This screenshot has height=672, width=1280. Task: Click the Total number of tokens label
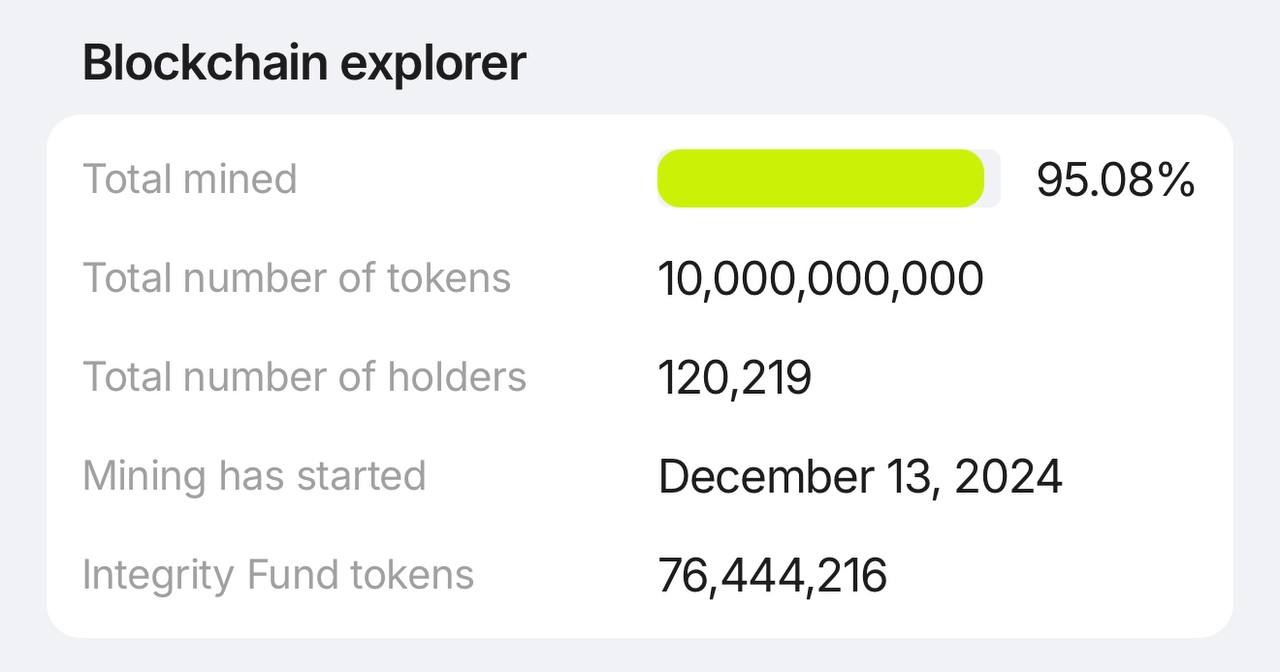click(x=297, y=277)
